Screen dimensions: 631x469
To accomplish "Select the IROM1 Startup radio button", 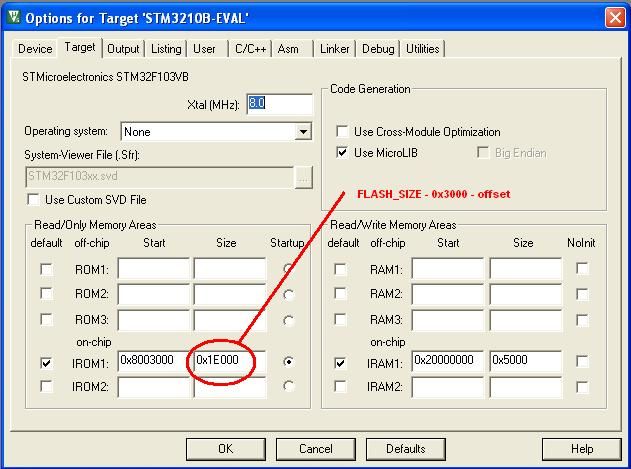I will click(289, 362).
